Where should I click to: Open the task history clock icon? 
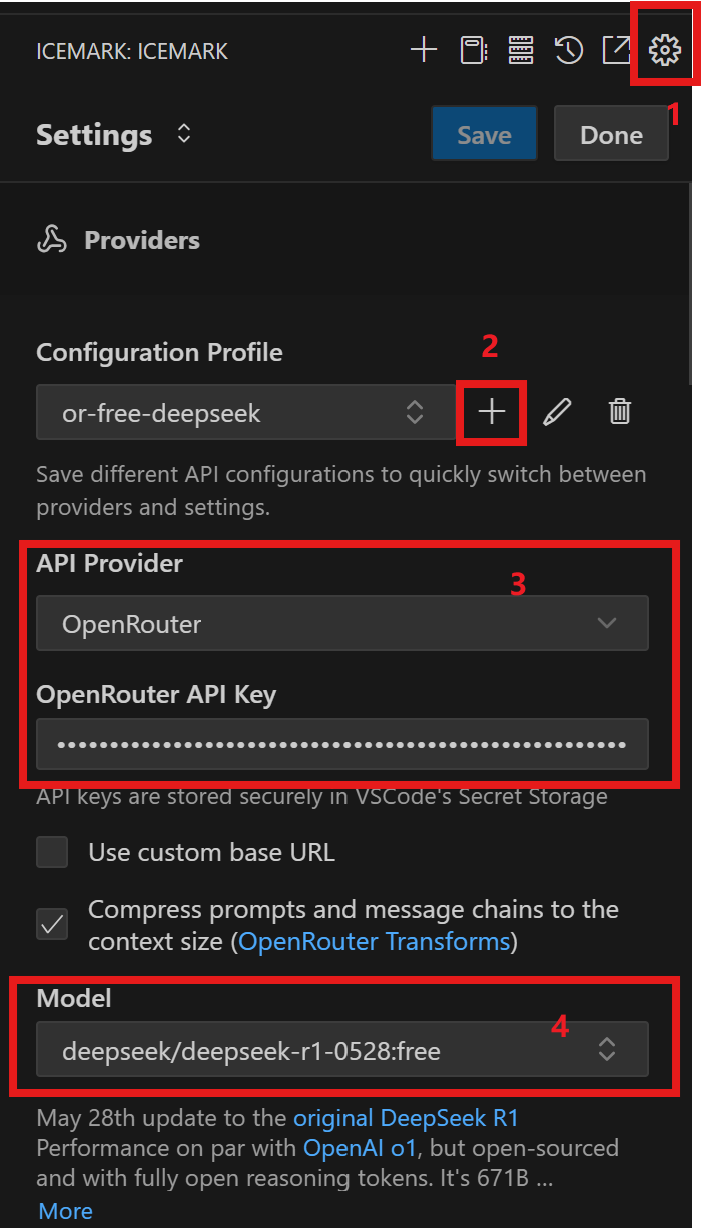569,50
